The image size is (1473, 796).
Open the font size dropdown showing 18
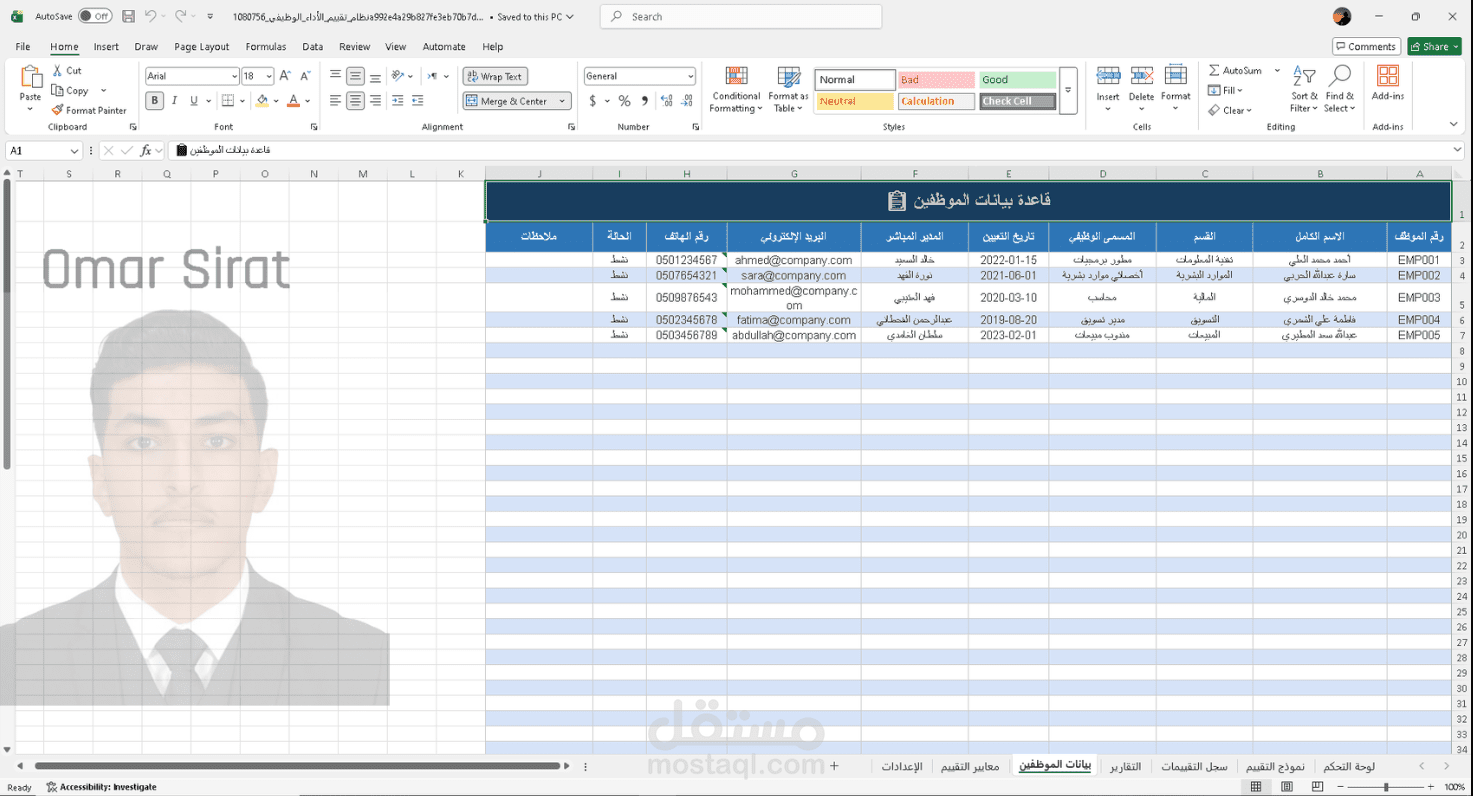tap(269, 76)
